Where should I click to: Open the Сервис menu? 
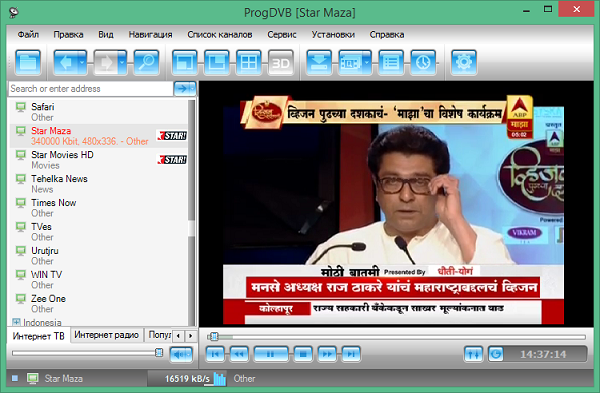pyautogui.click(x=282, y=34)
